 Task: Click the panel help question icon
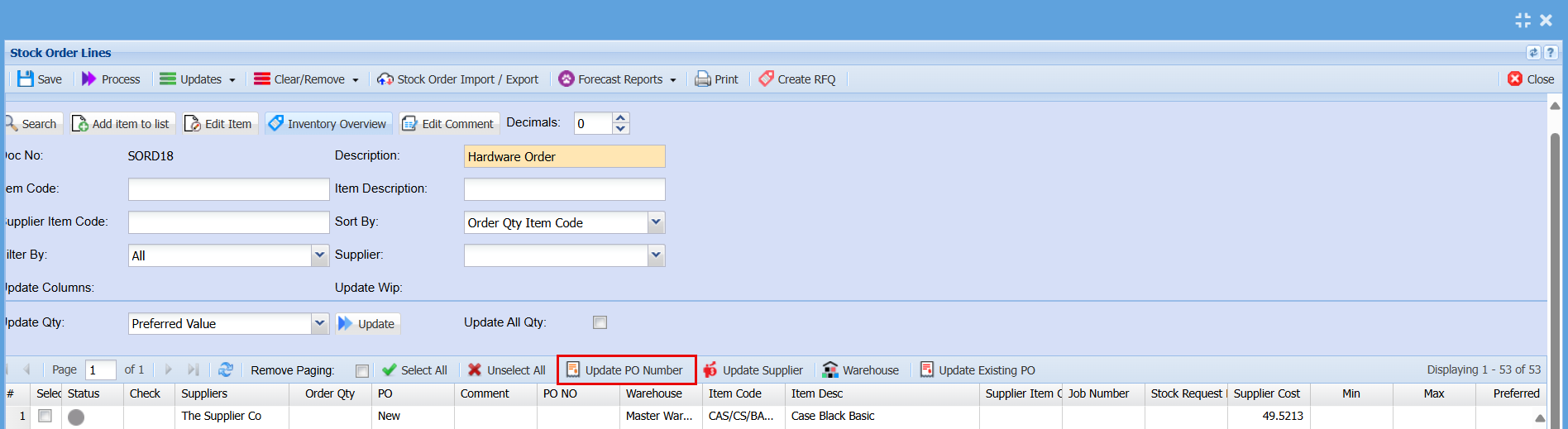tap(1551, 52)
